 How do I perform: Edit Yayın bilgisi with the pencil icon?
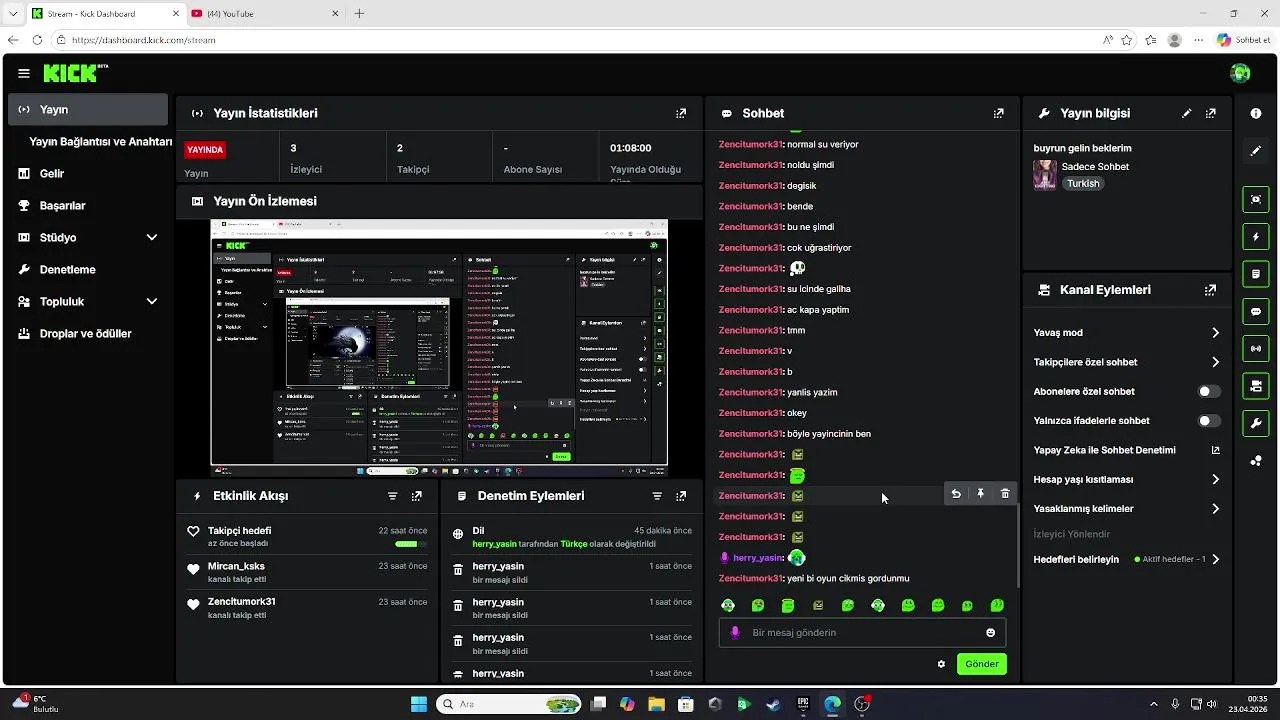[x=1187, y=114]
